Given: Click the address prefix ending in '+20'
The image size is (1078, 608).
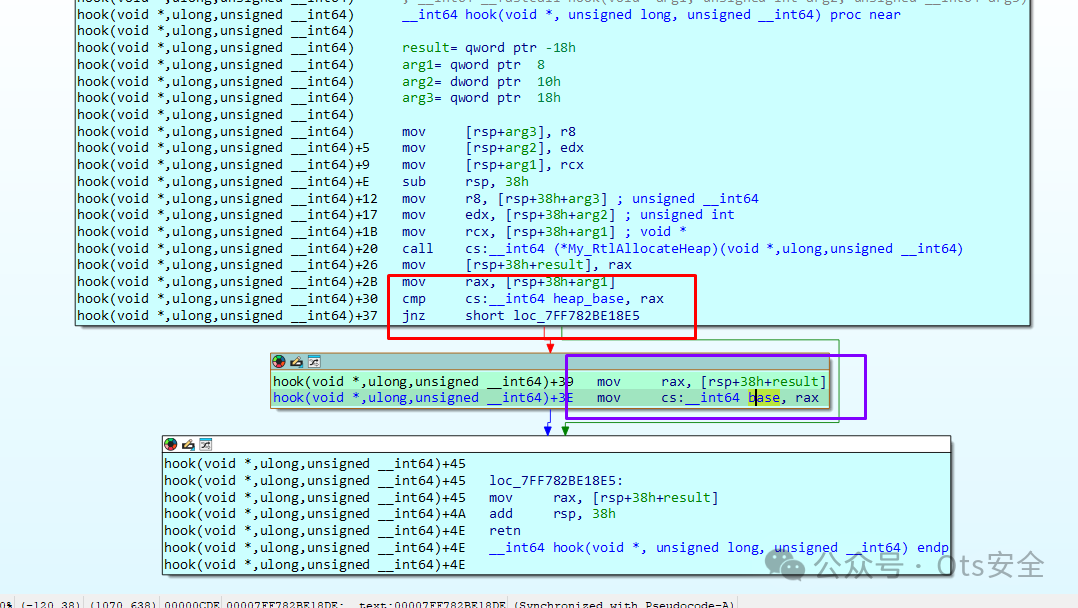Looking at the screenshot, I should 228,248.
